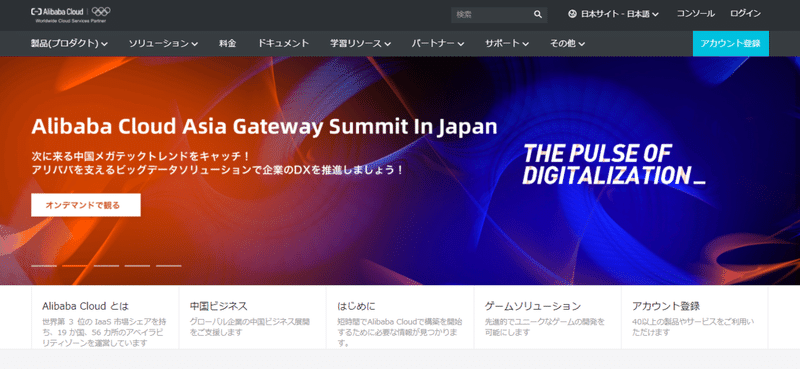Click the globe region icon

tap(572, 14)
